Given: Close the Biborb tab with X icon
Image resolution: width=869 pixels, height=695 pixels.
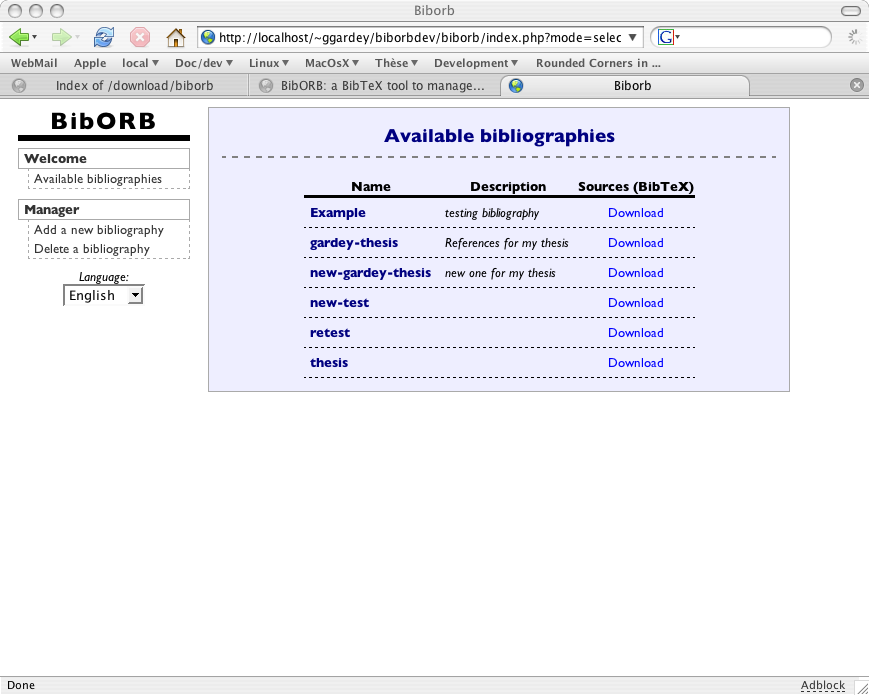Looking at the screenshot, I should pos(856,85).
